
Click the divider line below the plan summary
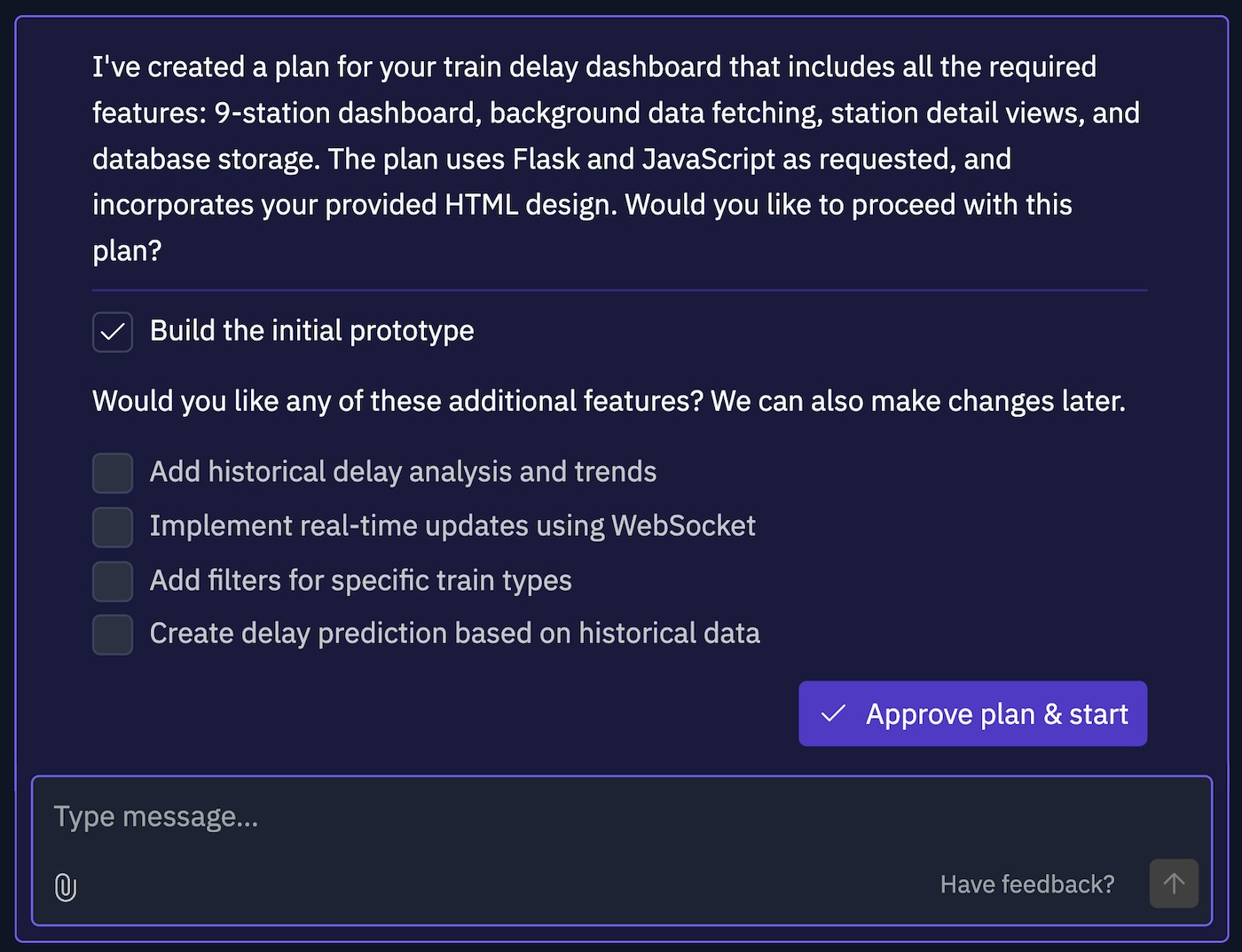coord(619,290)
